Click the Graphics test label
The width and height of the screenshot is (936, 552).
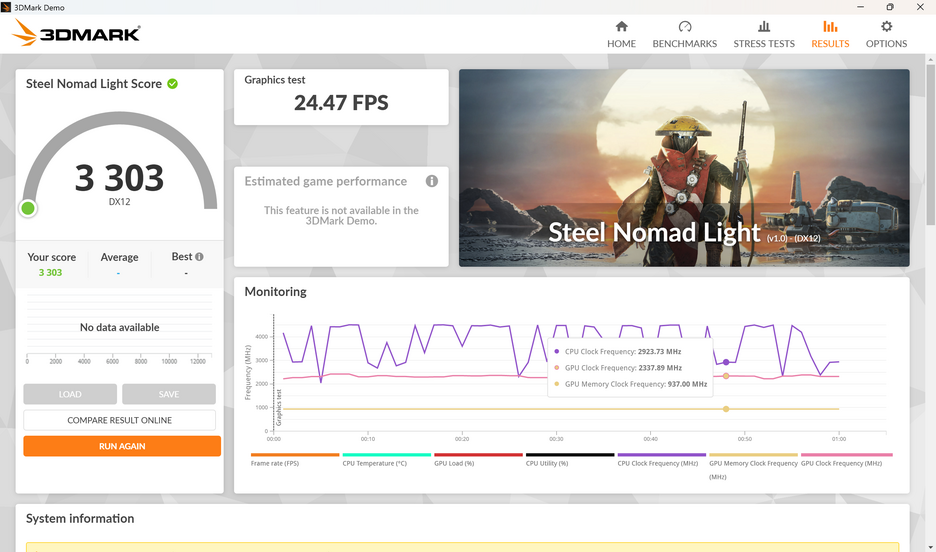tap(275, 80)
